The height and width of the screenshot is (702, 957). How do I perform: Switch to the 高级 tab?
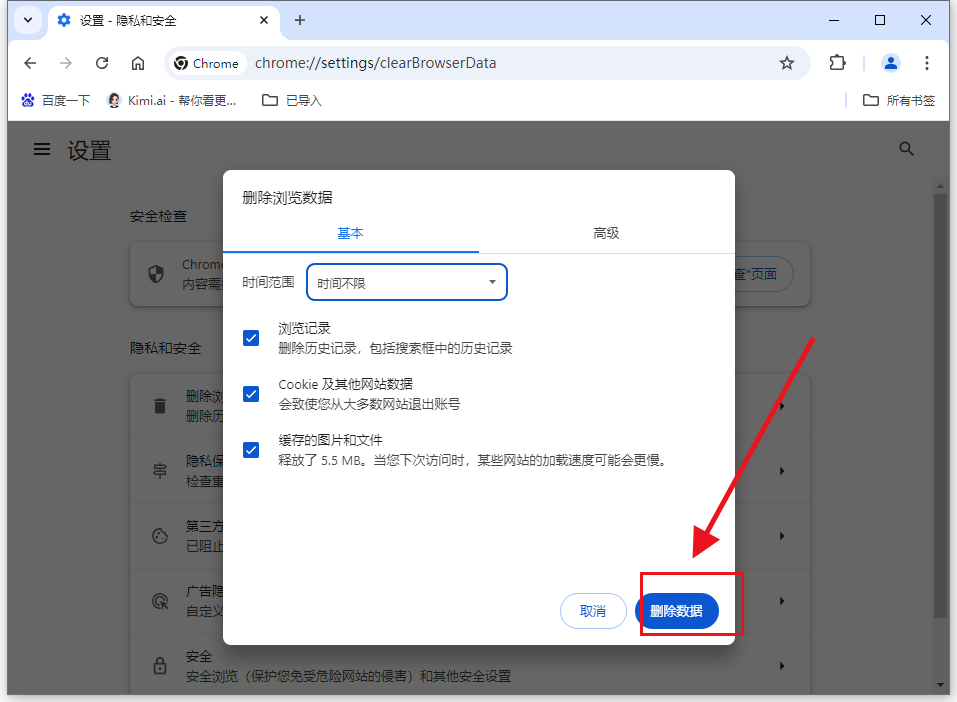click(x=606, y=233)
